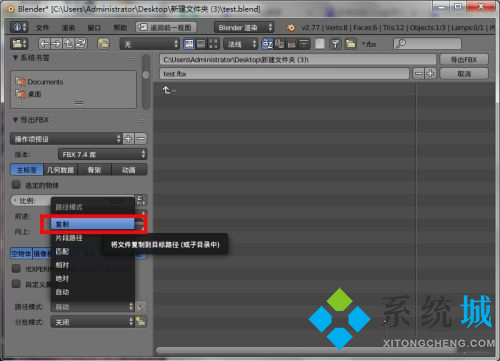Create a new folder icon
This screenshot has height=361, width=500.
coord(104,44)
